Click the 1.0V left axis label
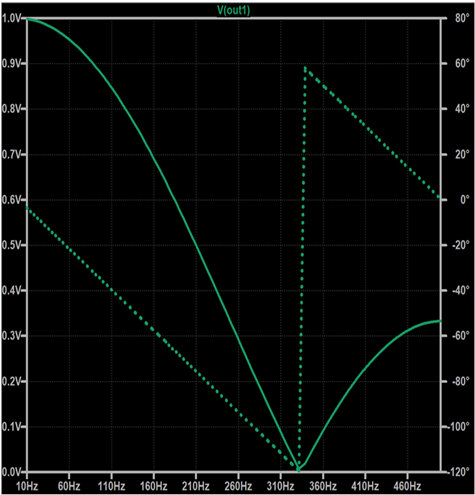The image size is (475, 495). pyautogui.click(x=12, y=18)
